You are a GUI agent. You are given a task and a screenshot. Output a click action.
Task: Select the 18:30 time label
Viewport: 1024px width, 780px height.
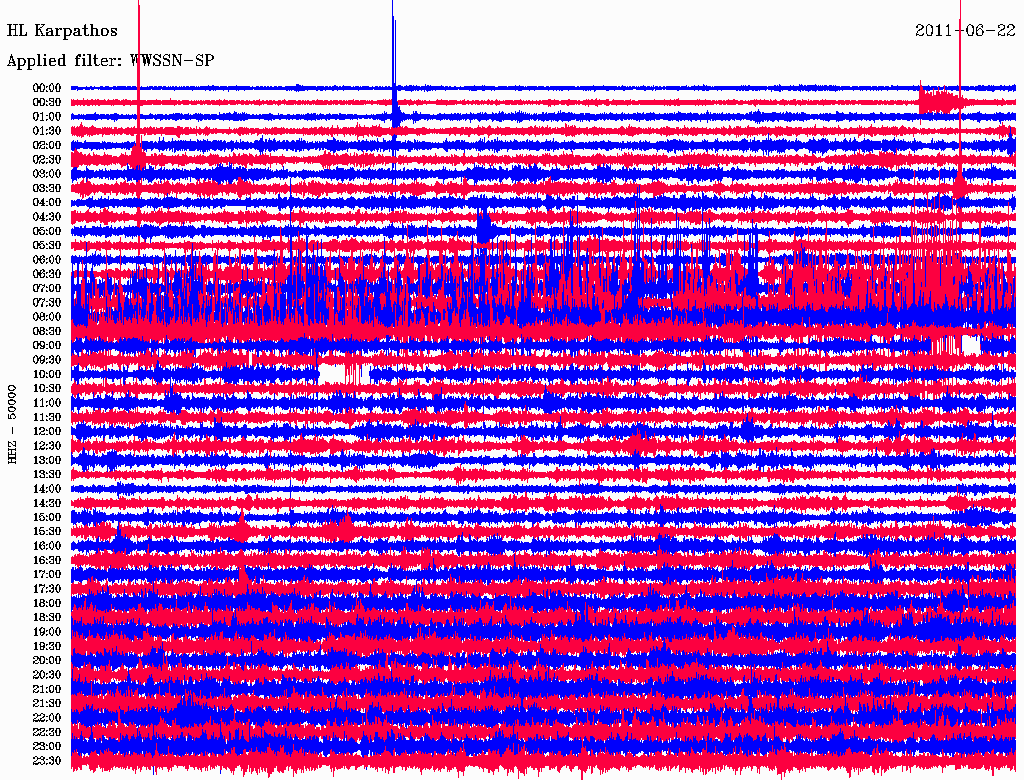[47, 617]
